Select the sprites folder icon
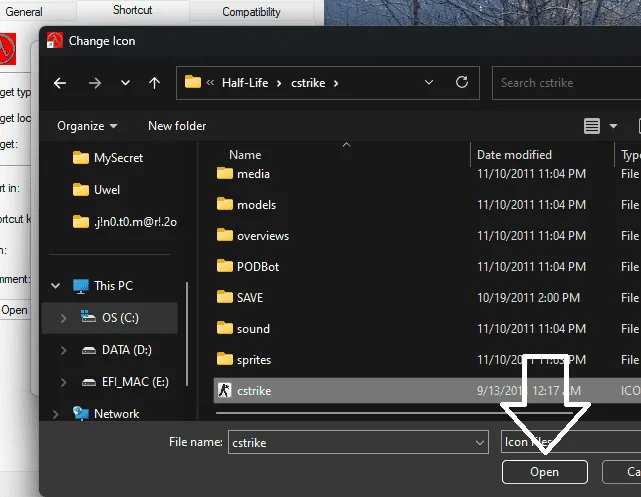Image resolution: width=641 pixels, height=497 pixels. pyautogui.click(x=224, y=359)
